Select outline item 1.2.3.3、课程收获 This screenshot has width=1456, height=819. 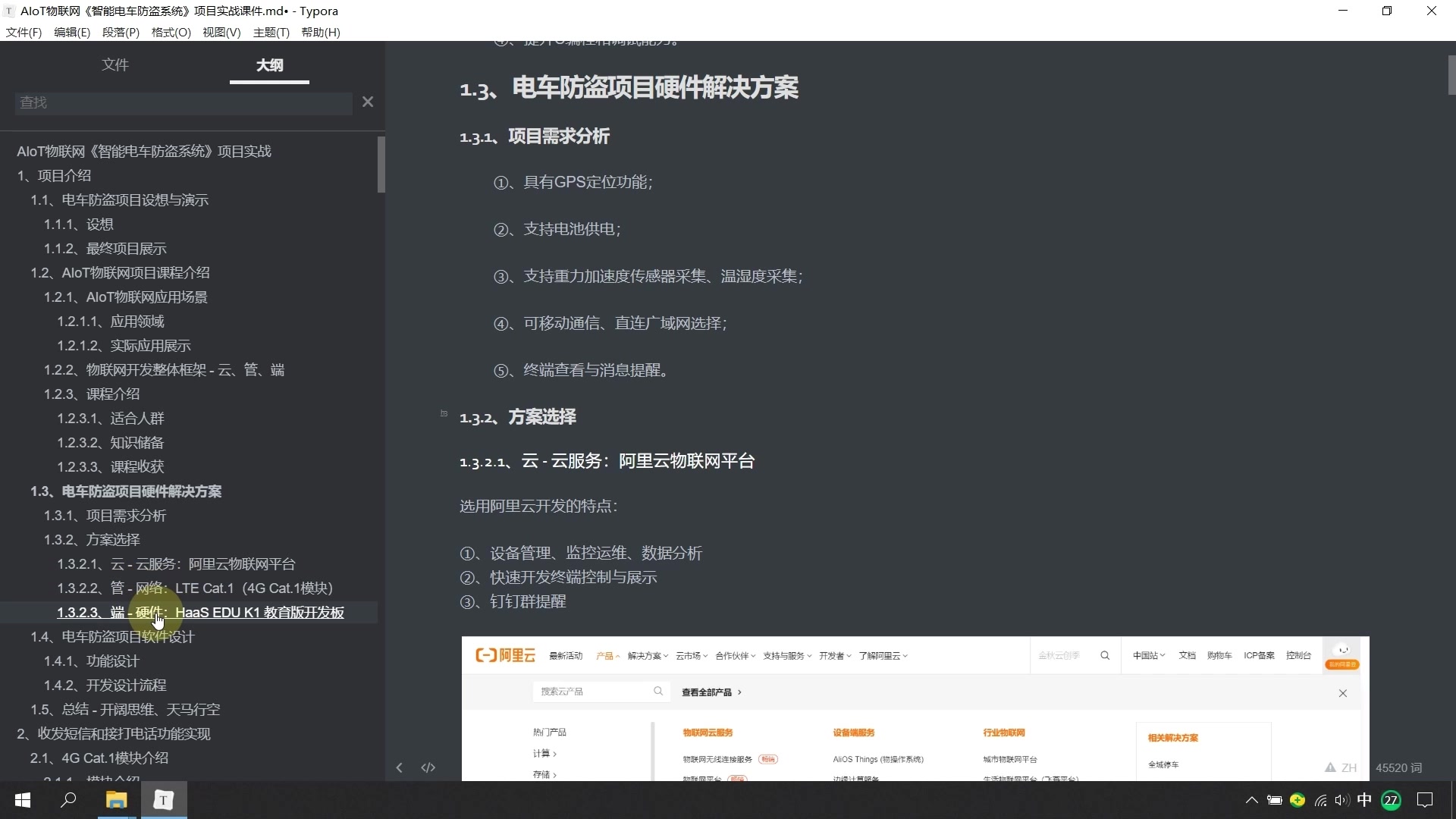pyautogui.click(x=111, y=467)
